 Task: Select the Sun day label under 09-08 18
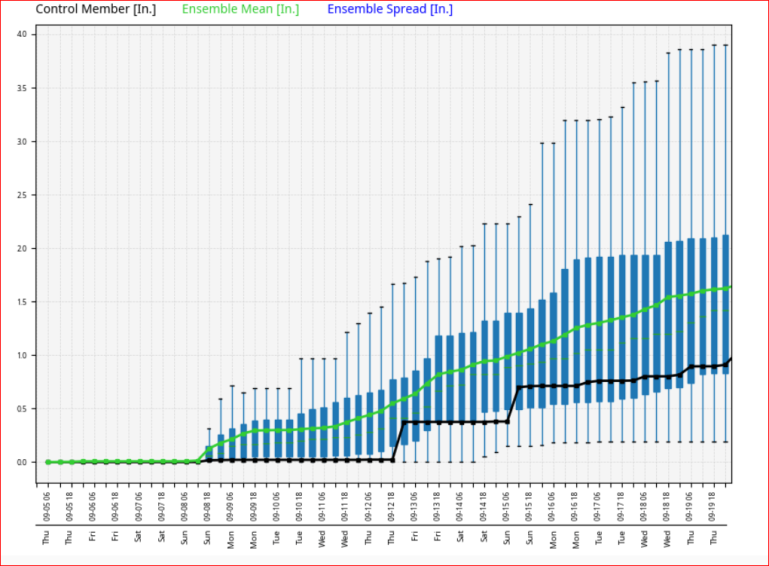tap(208, 537)
